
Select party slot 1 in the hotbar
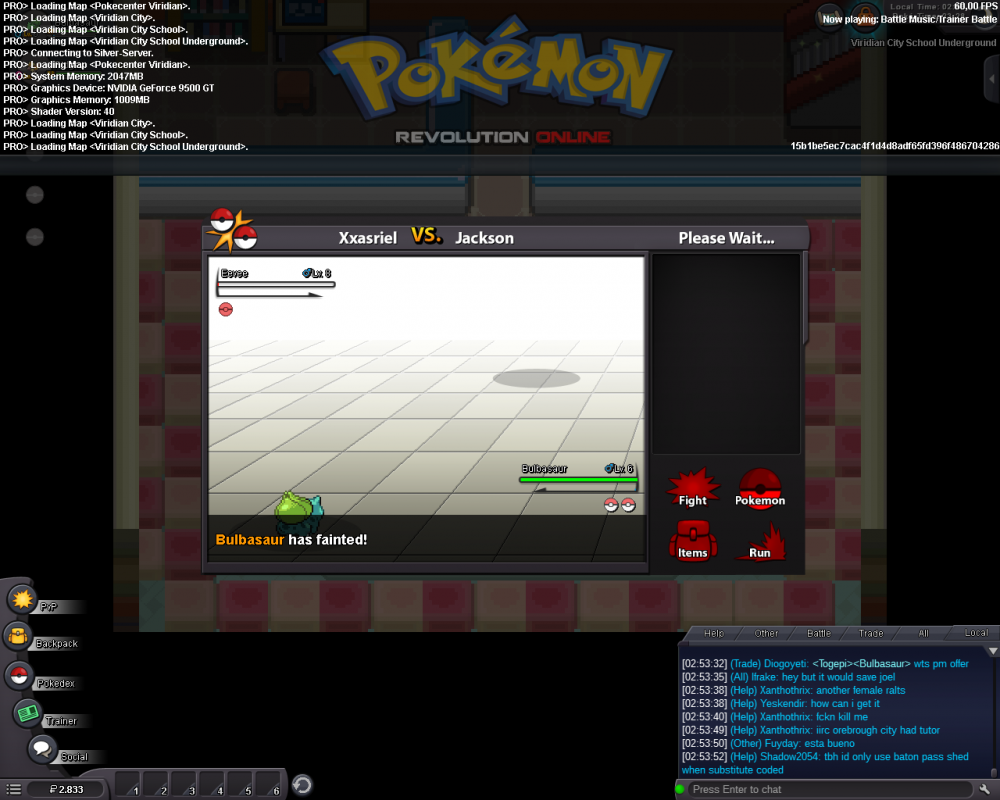coord(128,784)
